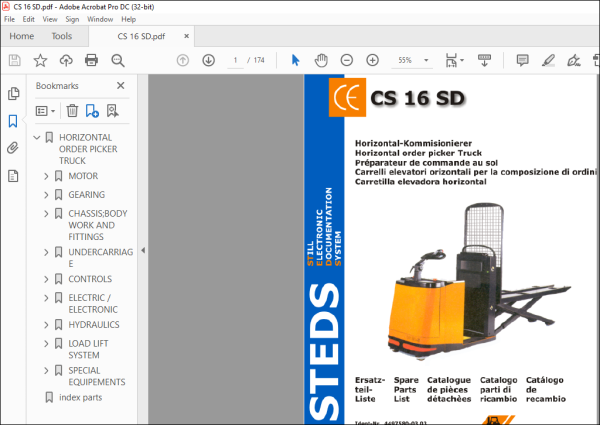Open the Sign menu
Viewport: 600px width, 425px height.
(72, 19)
